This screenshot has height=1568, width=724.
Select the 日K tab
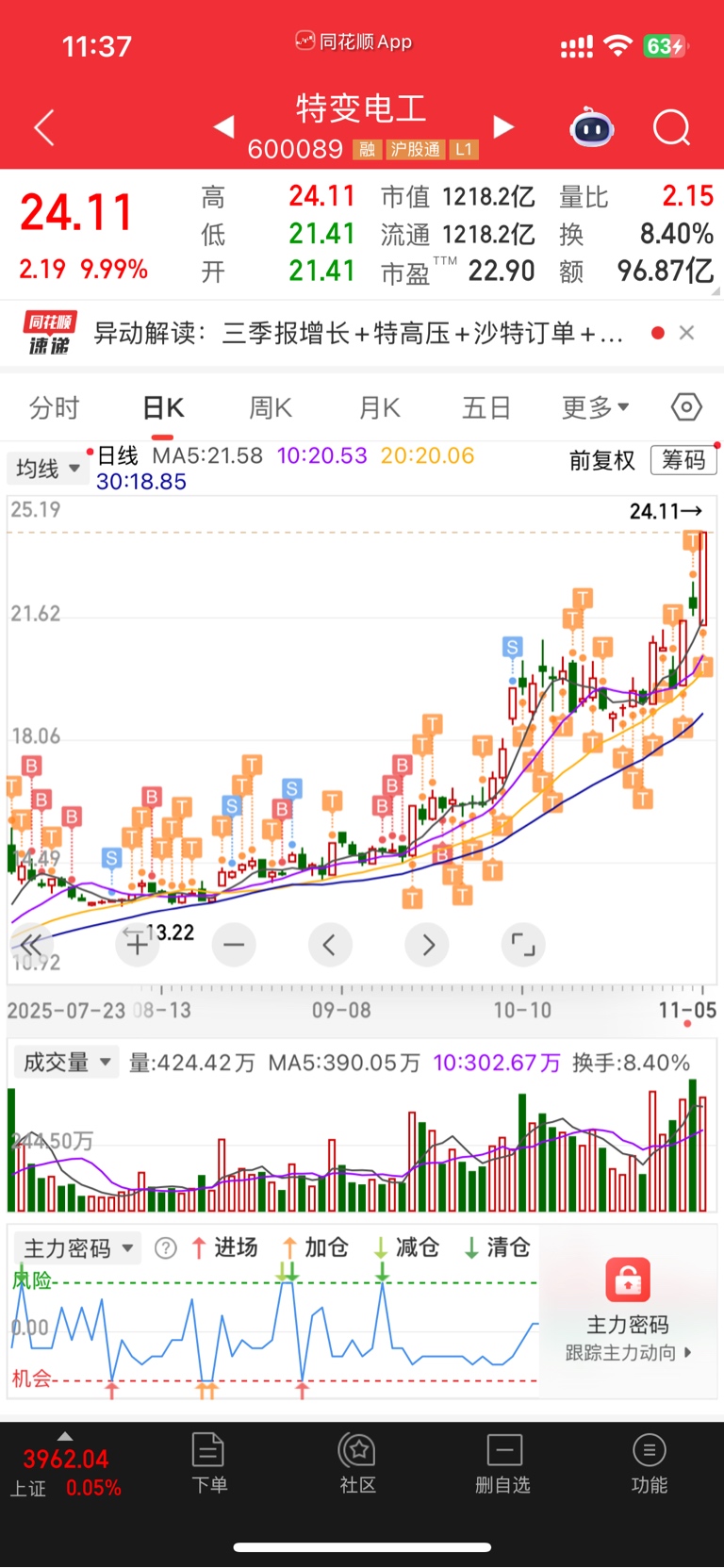[163, 408]
